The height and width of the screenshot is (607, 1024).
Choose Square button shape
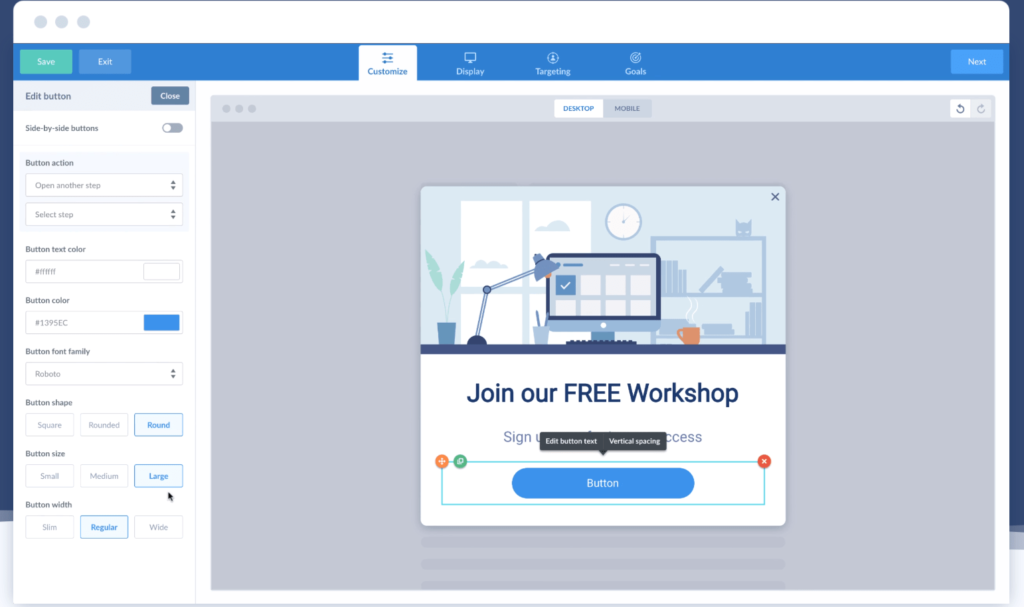pos(50,425)
